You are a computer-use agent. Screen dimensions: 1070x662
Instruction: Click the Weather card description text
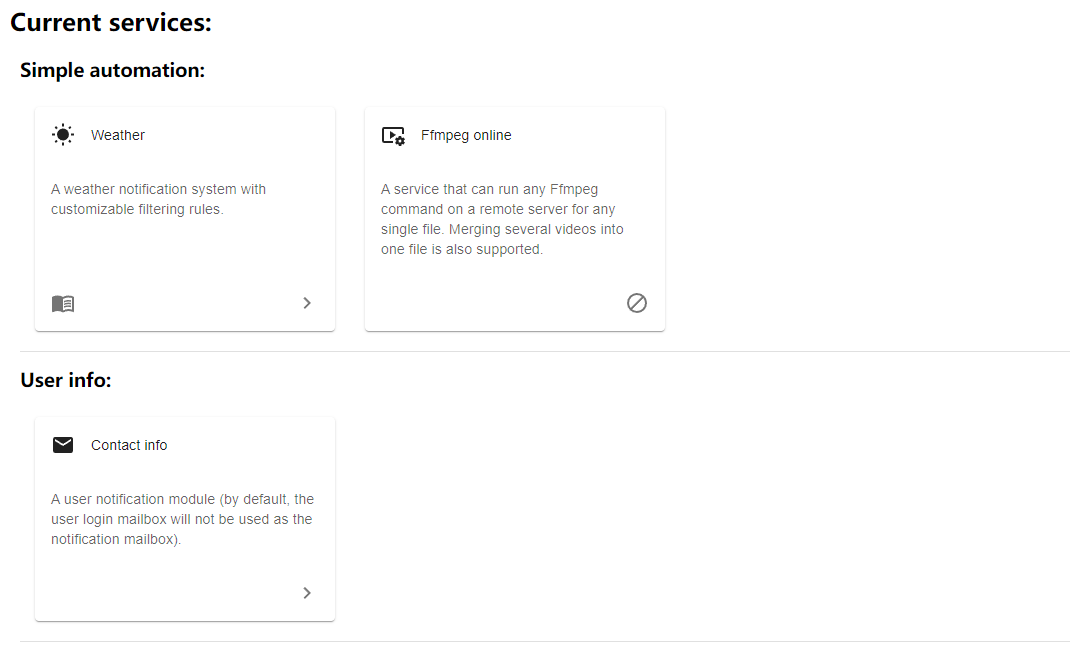tap(158, 199)
